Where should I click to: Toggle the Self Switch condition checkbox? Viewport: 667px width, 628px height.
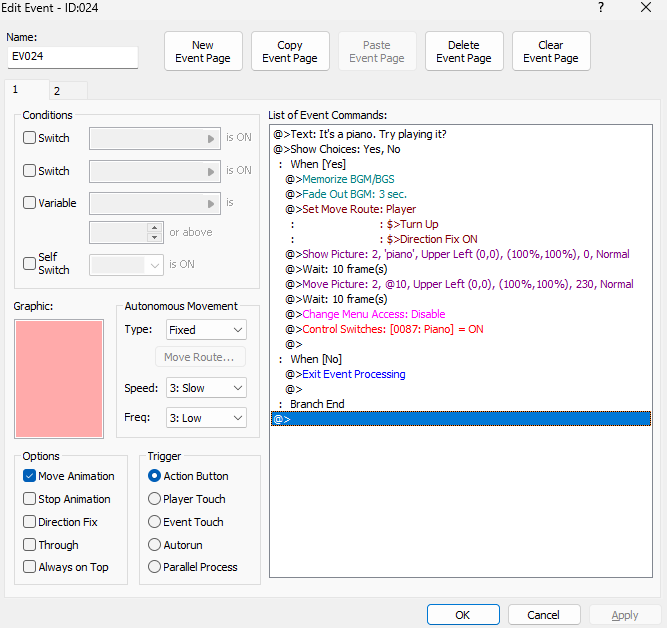(30, 264)
